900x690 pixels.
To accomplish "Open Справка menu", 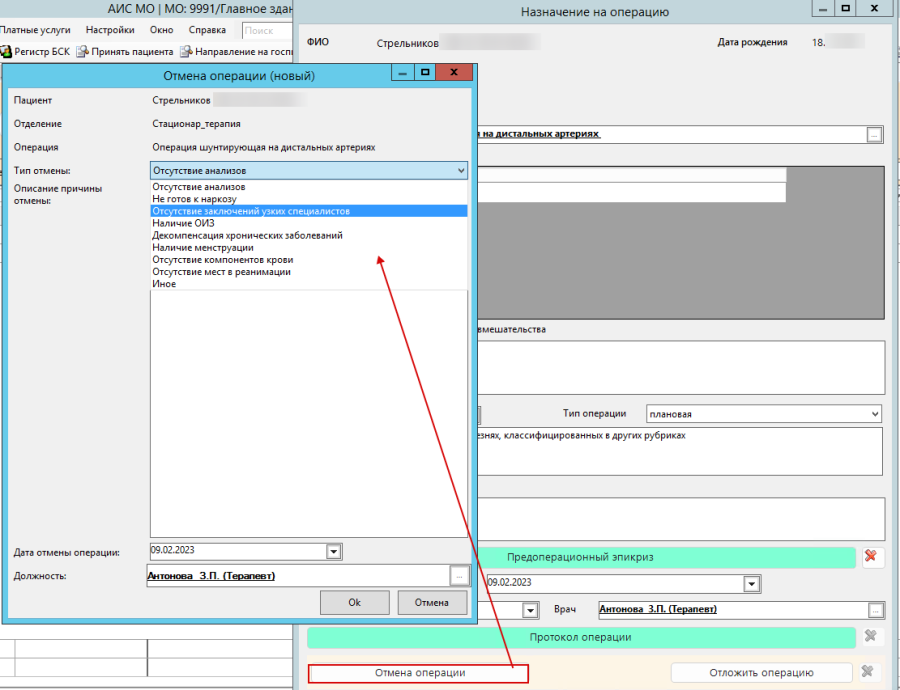I will [x=207, y=30].
